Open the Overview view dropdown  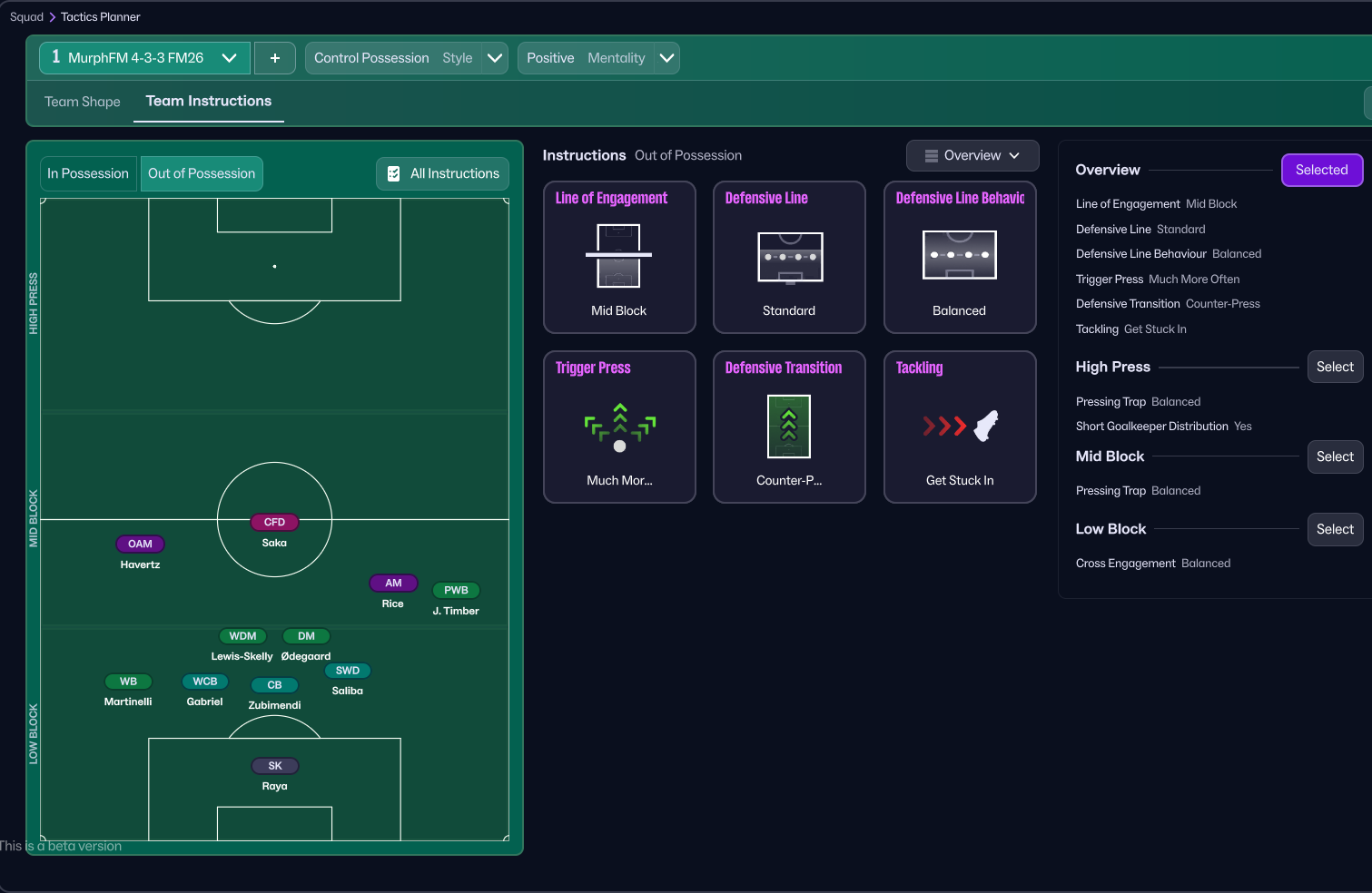coord(972,155)
